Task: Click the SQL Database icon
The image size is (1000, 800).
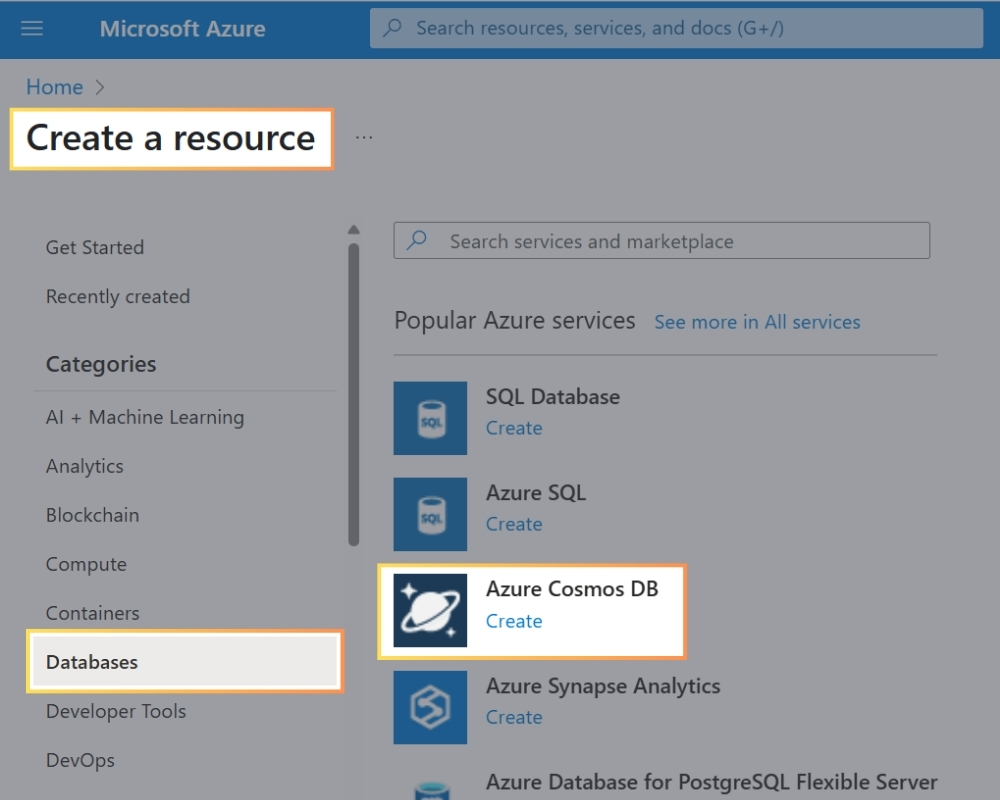Action: tap(430, 418)
